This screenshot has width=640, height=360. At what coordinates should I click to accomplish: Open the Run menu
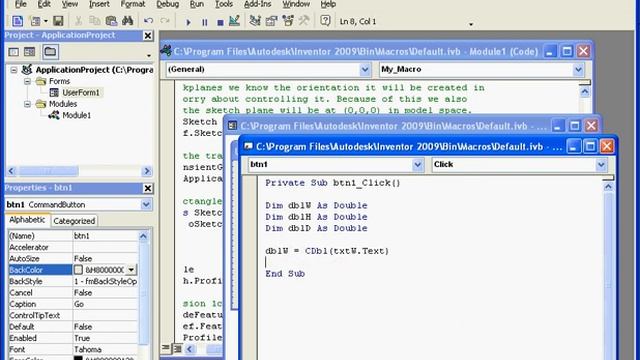click(197, 4)
